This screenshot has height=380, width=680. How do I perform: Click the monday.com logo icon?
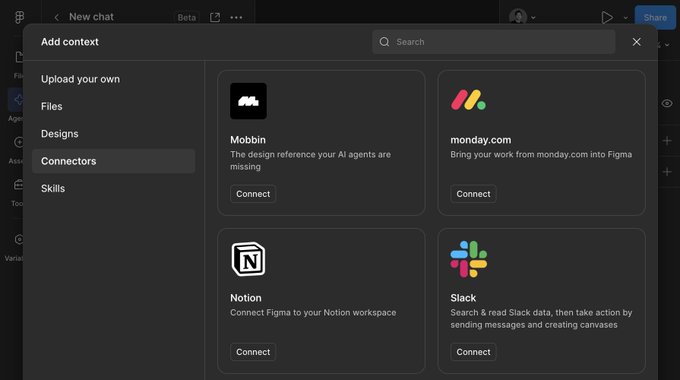(x=468, y=100)
